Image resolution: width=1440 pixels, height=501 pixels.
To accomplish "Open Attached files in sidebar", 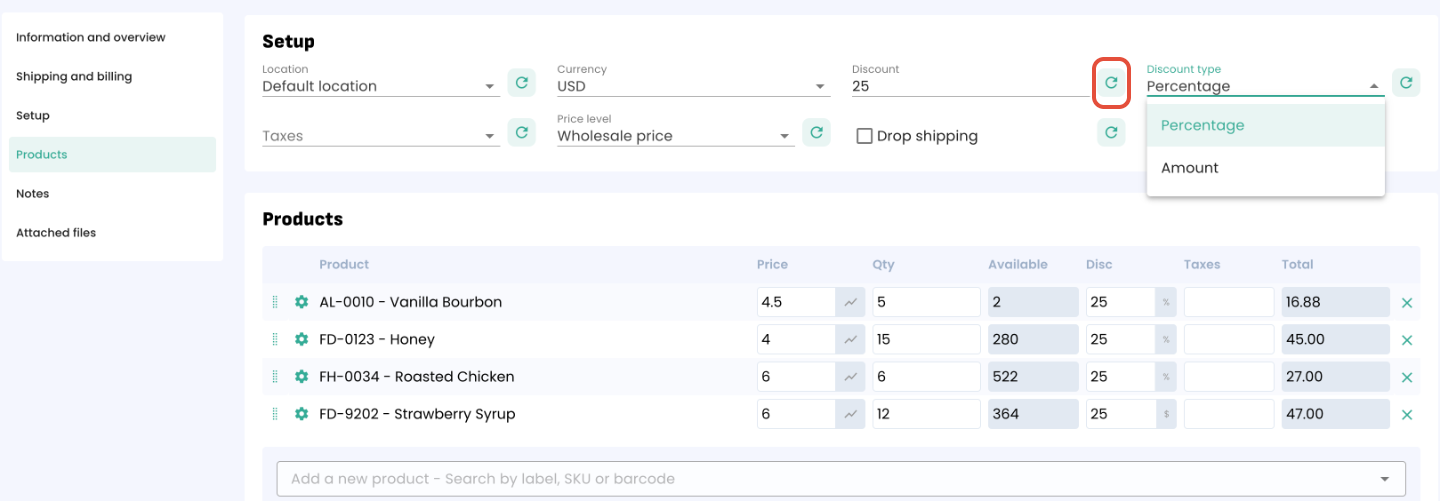I will 56,233.
